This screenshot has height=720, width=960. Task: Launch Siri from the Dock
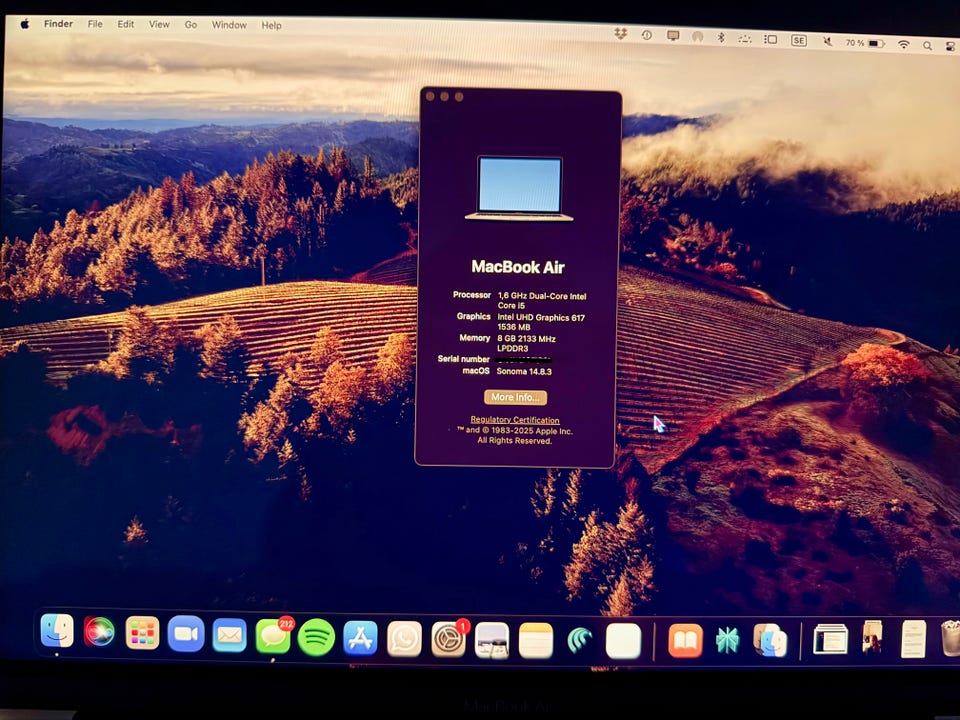tap(99, 632)
